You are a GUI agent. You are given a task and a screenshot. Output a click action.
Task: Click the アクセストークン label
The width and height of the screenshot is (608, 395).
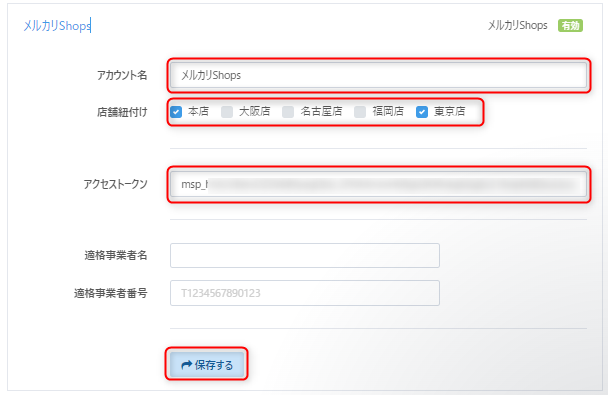[x=116, y=184]
